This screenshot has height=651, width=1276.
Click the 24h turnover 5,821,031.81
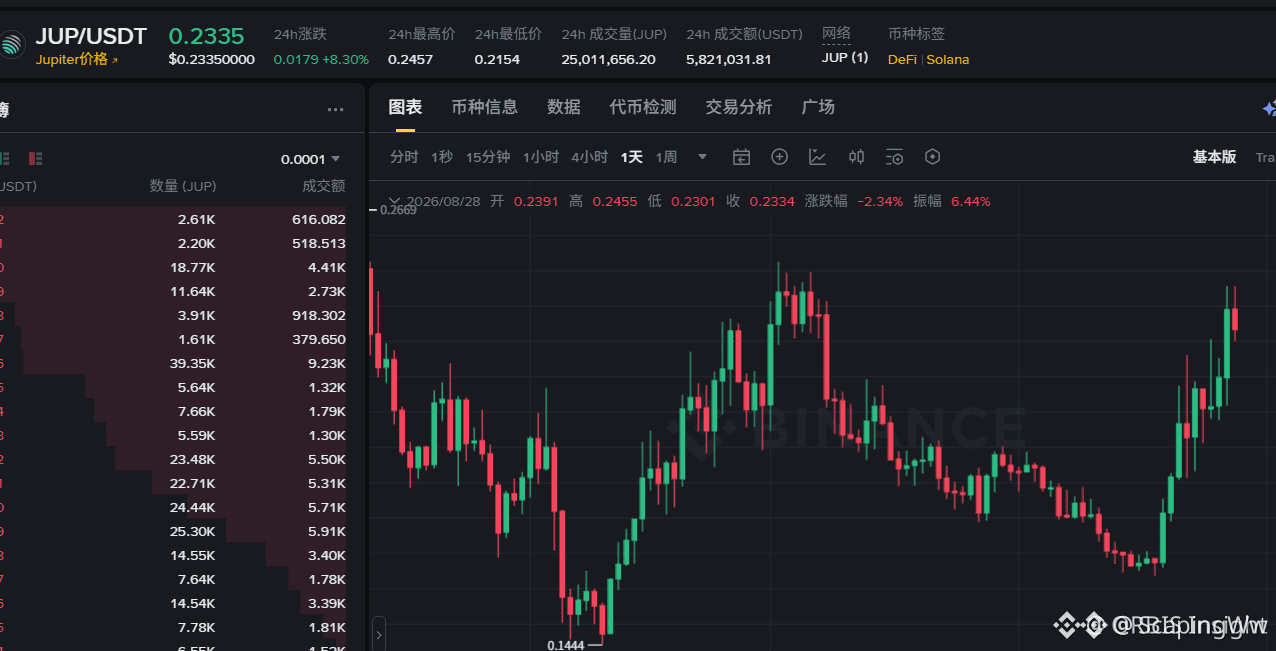[729, 59]
